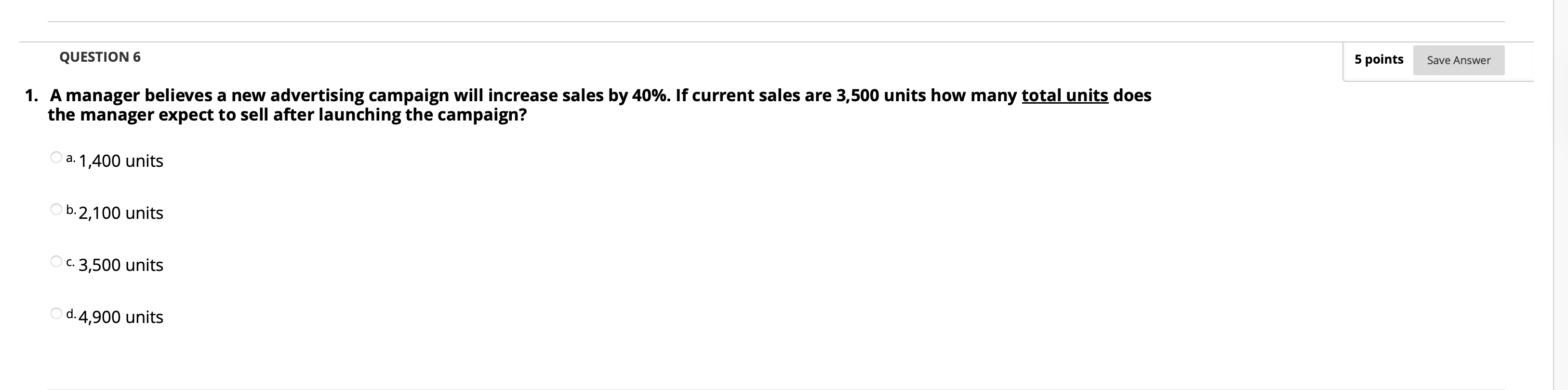The height and width of the screenshot is (390, 1568).
Task: Click the radio button beside 4,900 units
Action: click(x=56, y=312)
